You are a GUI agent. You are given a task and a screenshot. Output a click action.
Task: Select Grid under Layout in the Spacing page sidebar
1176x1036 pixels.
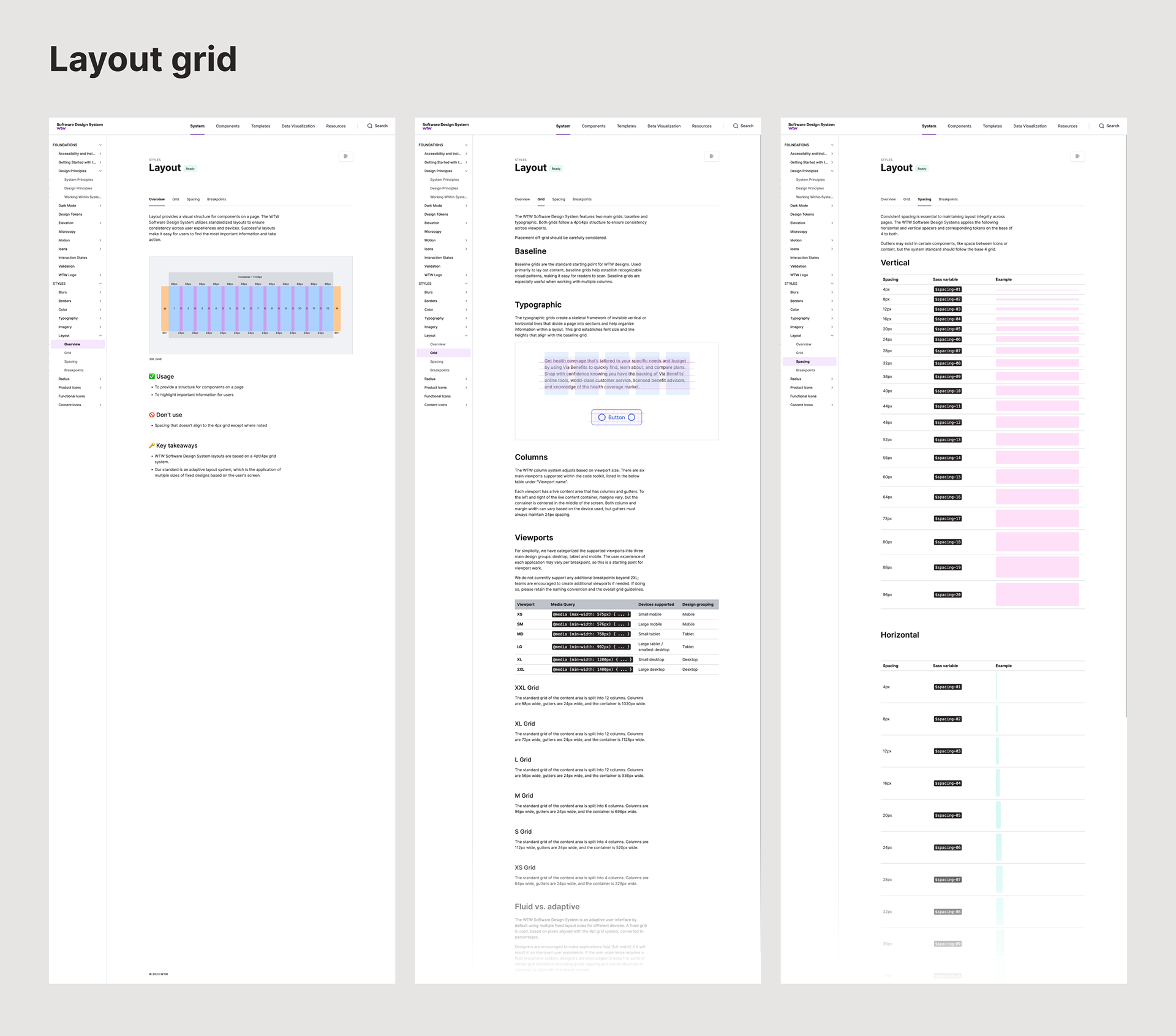coord(799,353)
